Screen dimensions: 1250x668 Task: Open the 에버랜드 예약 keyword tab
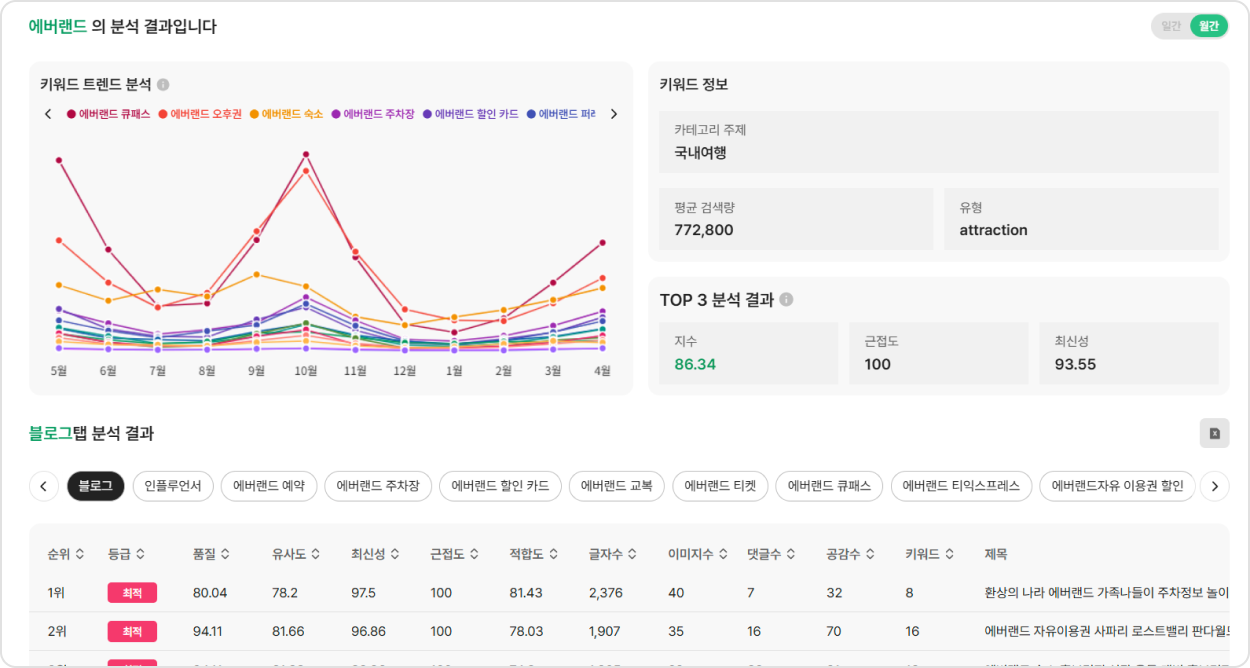tap(269, 486)
